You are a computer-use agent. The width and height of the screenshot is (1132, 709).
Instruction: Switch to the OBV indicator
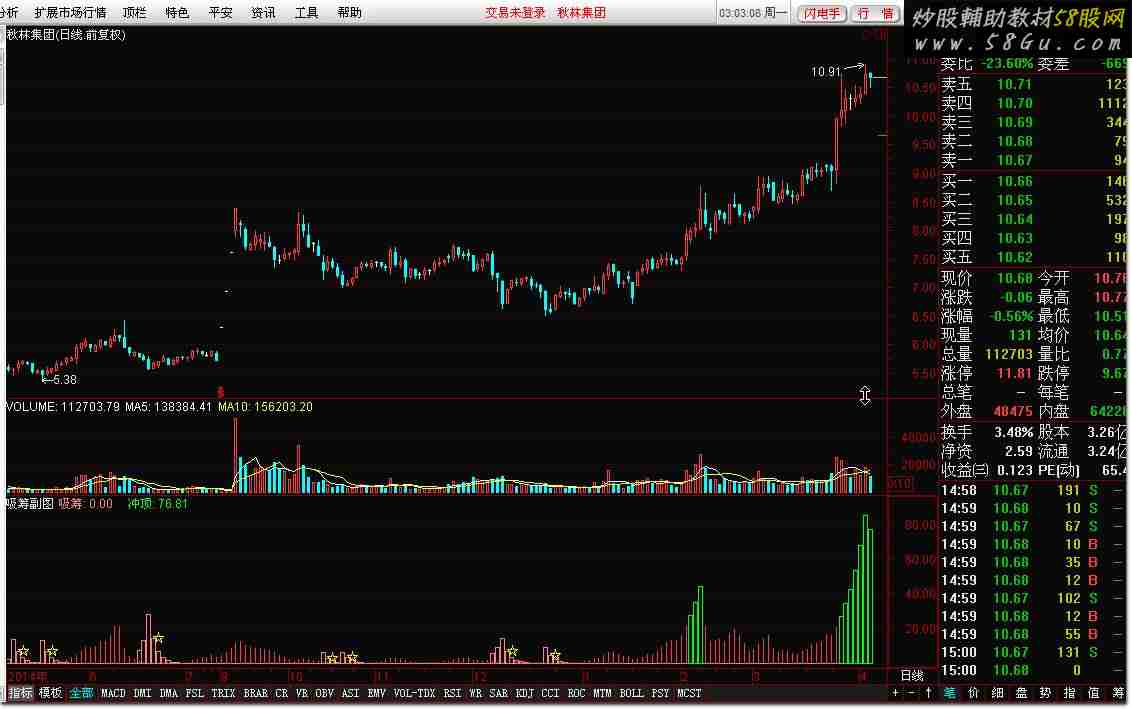325,693
